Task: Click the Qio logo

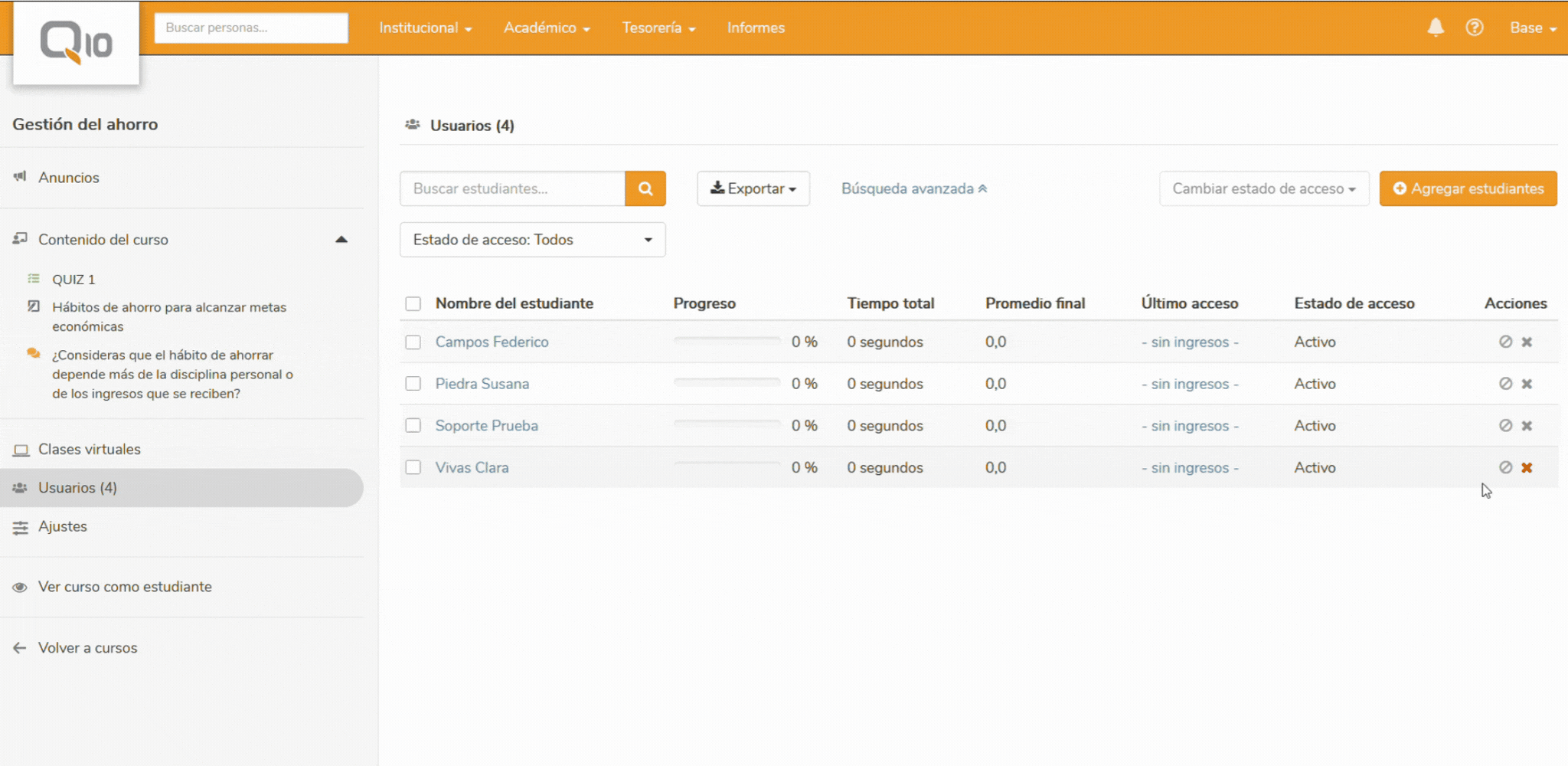Action: (x=76, y=43)
